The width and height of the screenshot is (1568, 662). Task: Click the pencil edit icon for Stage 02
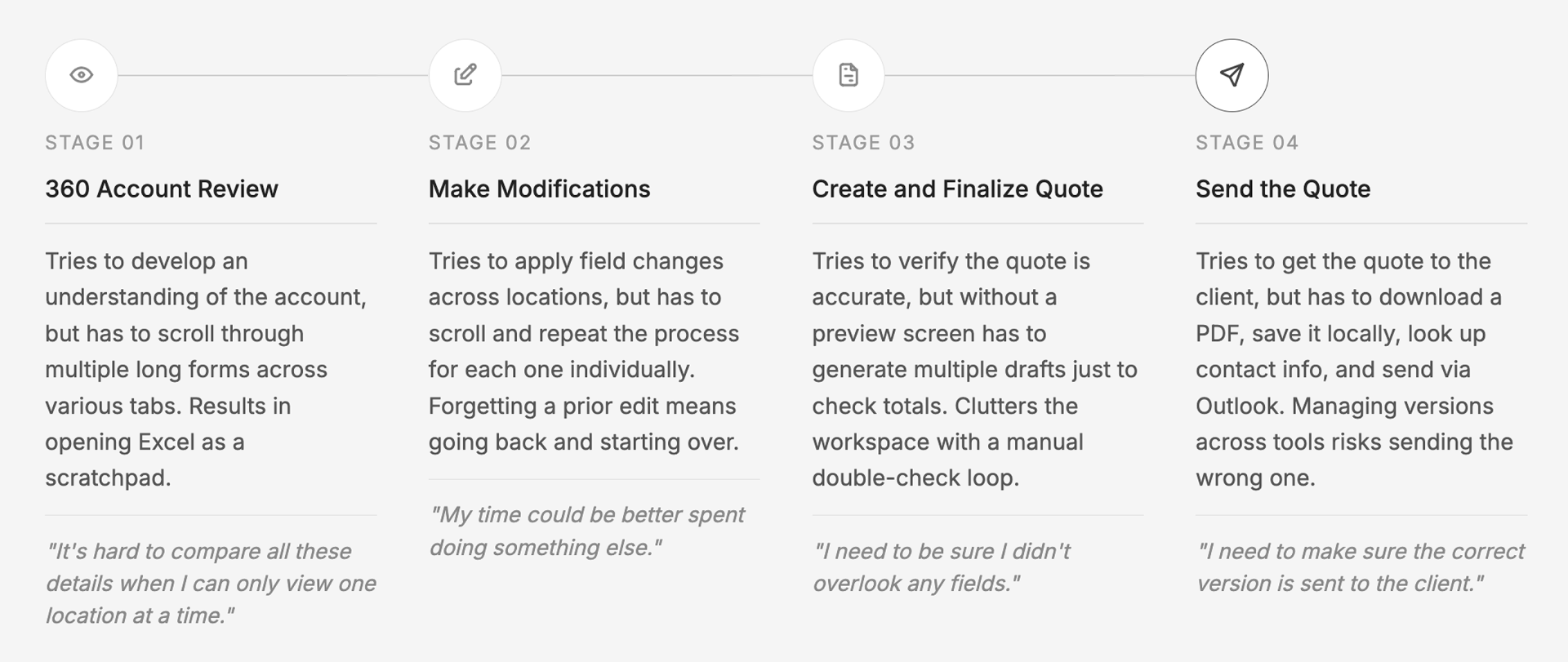tap(465, 75)
